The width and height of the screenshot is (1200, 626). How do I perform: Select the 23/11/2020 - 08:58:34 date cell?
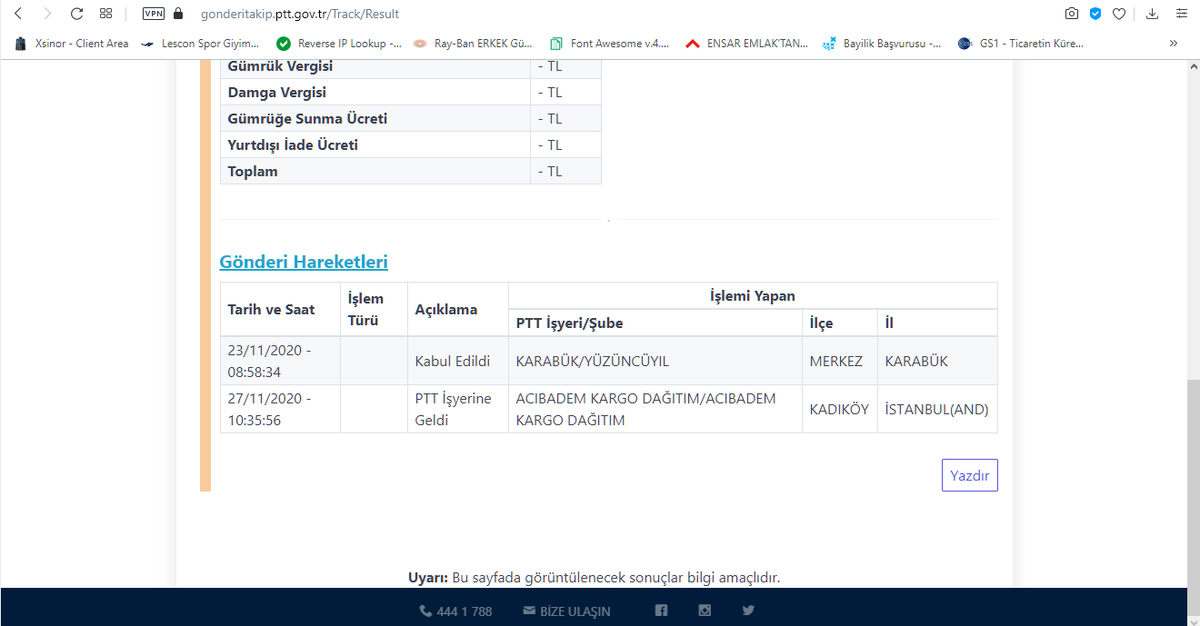[x=280, y=360]
